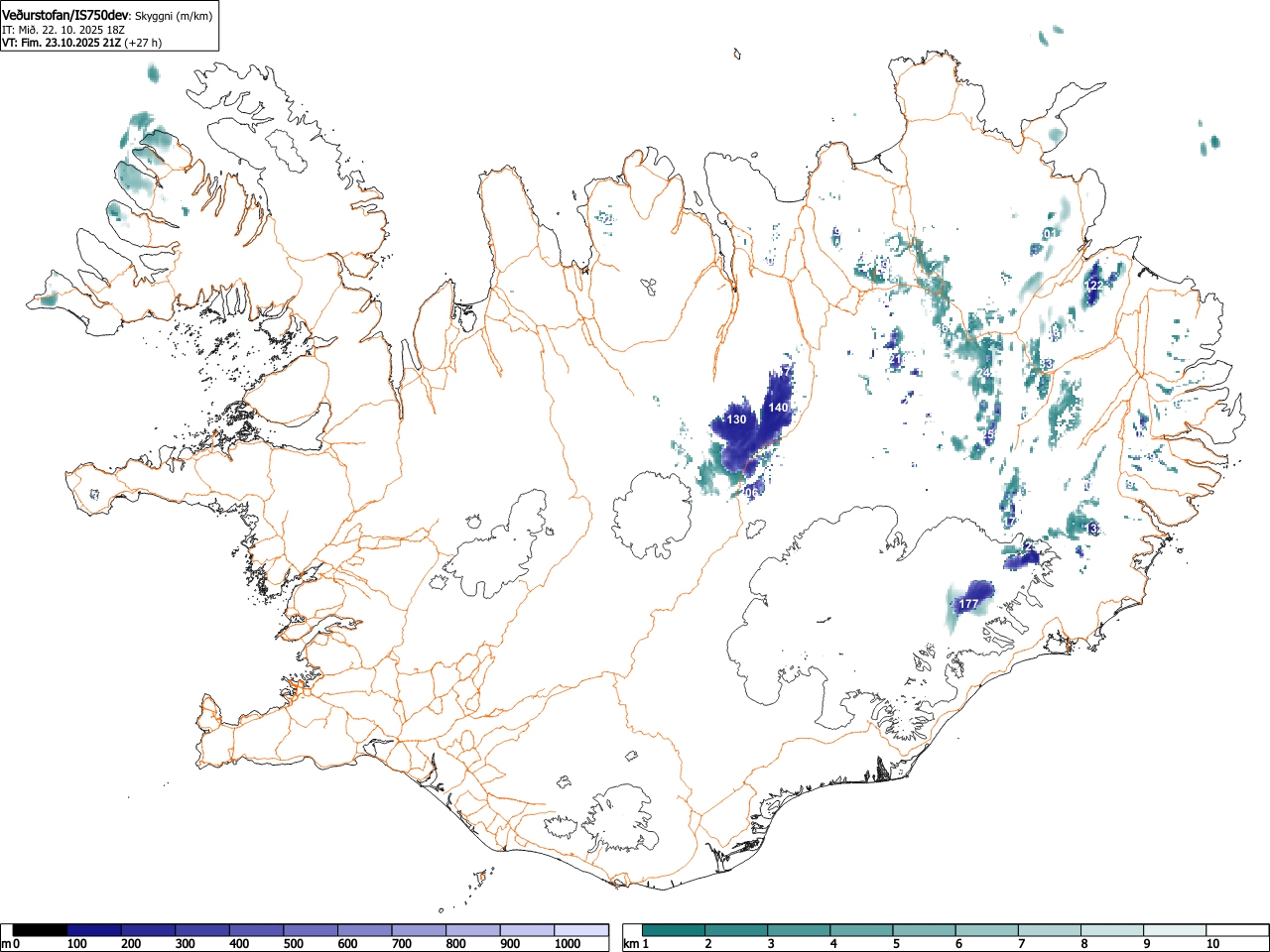Select the 2–3 km teal swatch
Screen dimensions: 1270x952
737,930
